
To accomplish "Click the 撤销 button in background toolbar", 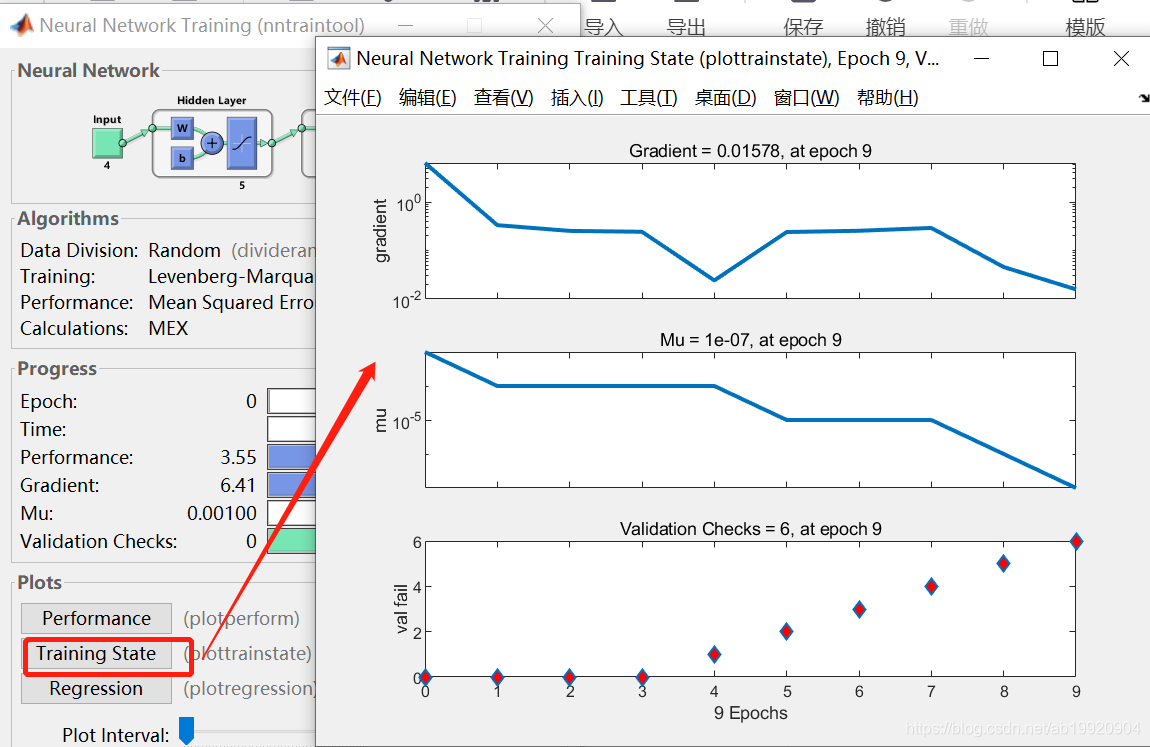I will point(885,26).
